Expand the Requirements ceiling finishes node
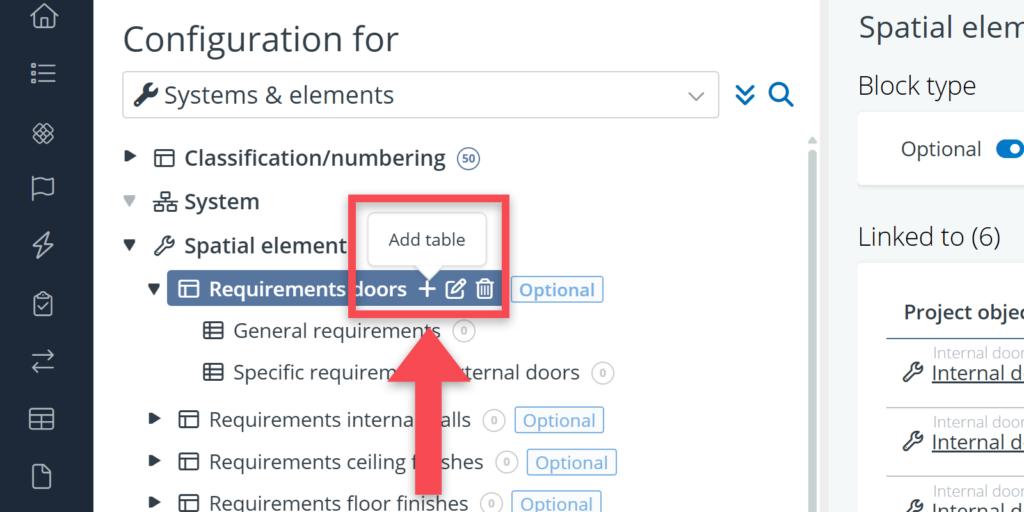The width and height of the screenshot is (1024, 512). coord(154,462)
